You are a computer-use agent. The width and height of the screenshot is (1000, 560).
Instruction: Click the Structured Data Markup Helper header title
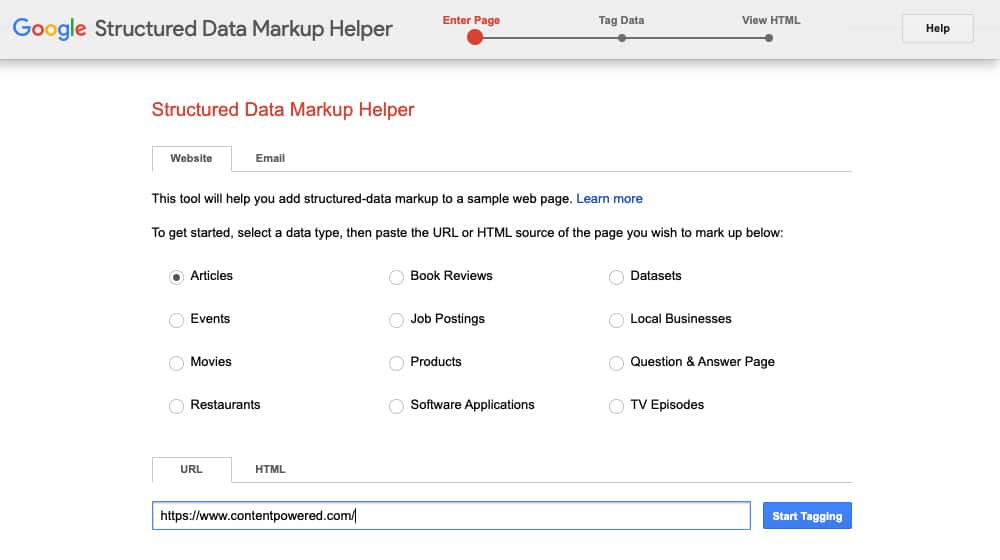point(244,29)
